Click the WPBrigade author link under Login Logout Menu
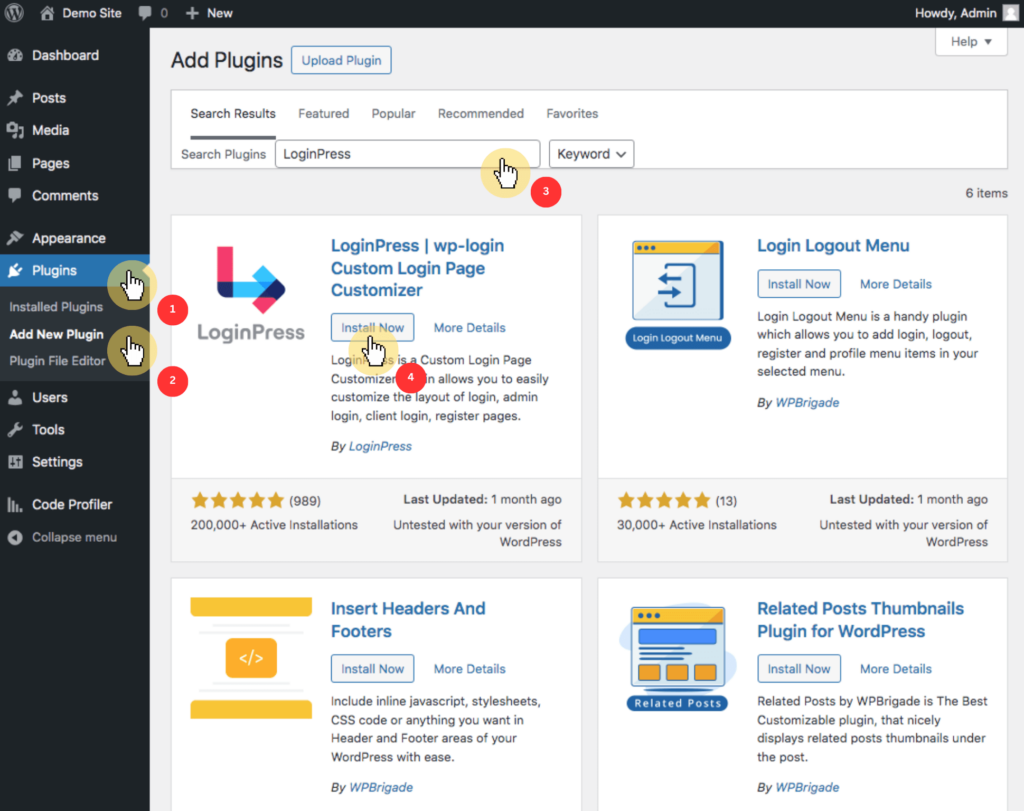This screenshot has width=1024, height=811. click(x=807, y=402)
